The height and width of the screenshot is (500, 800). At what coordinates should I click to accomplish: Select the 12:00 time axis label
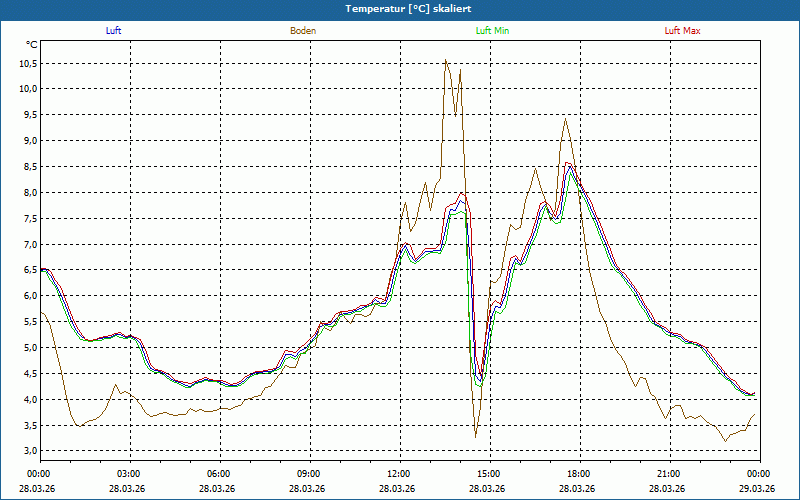(399, 474)
